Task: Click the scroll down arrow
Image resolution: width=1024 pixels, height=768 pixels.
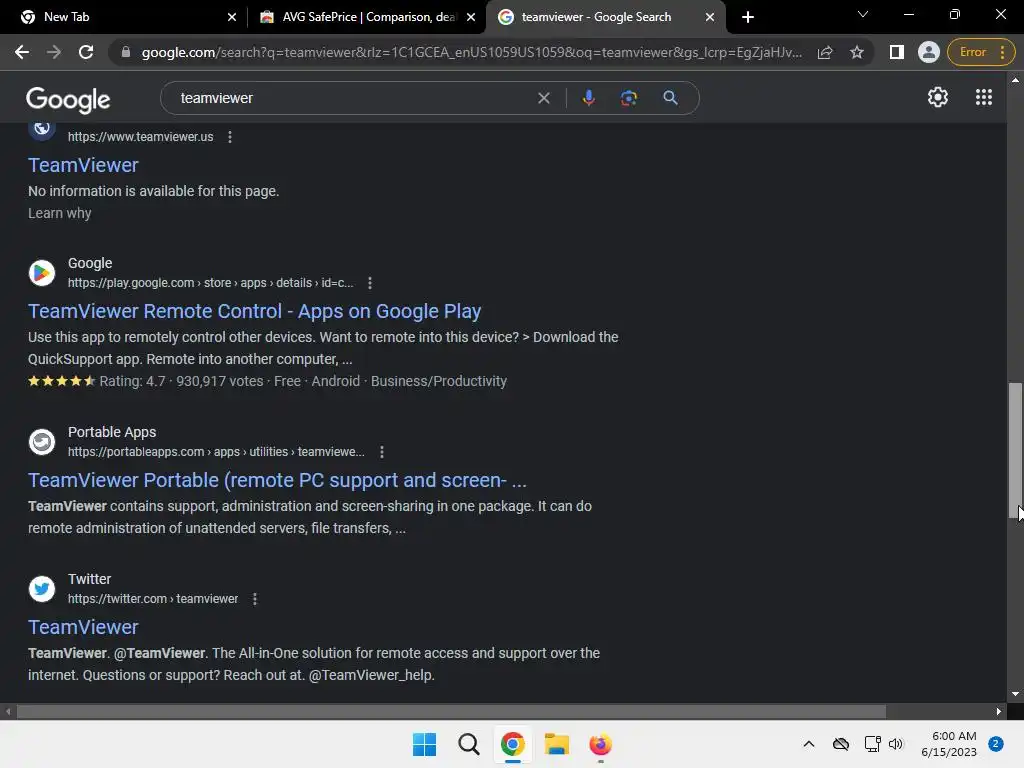Action: click(1015, 694)
